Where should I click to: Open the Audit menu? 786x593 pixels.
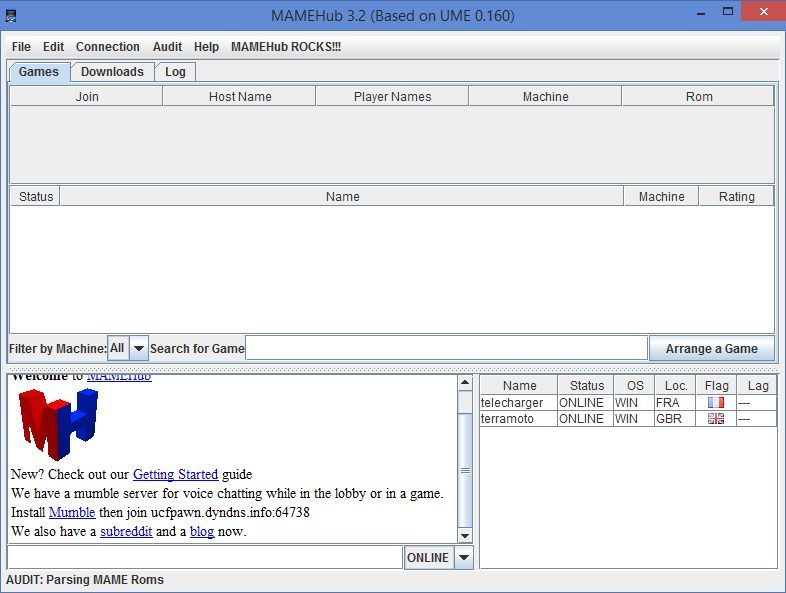[x=167, y=47]
